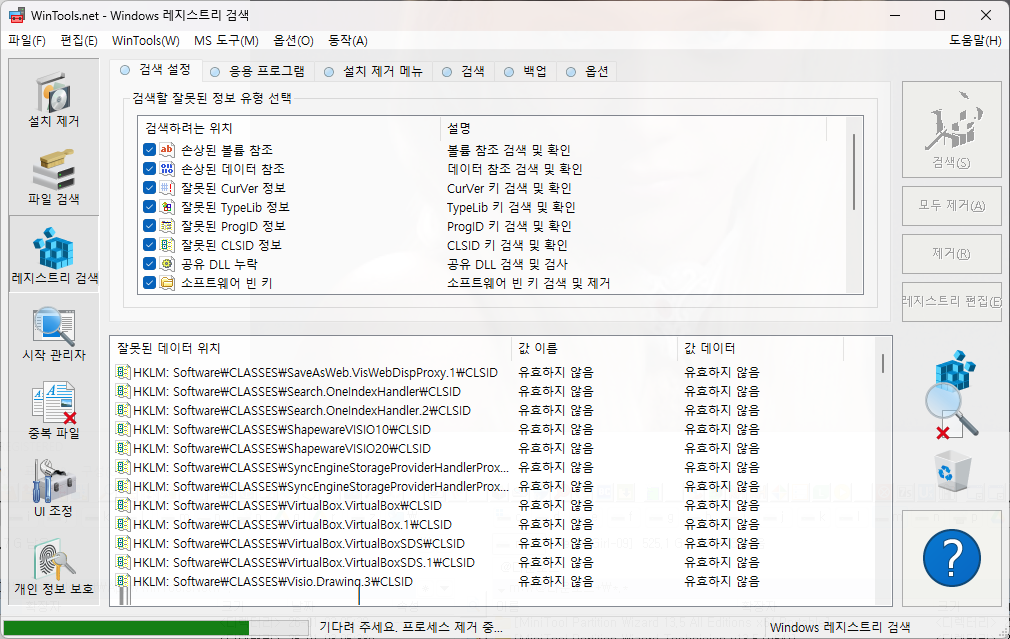Viewport: 1010px width, 639px height.
Task: Click icon of Search.OneIndexHandler.2 row
Action: click(x=122, y=410)
